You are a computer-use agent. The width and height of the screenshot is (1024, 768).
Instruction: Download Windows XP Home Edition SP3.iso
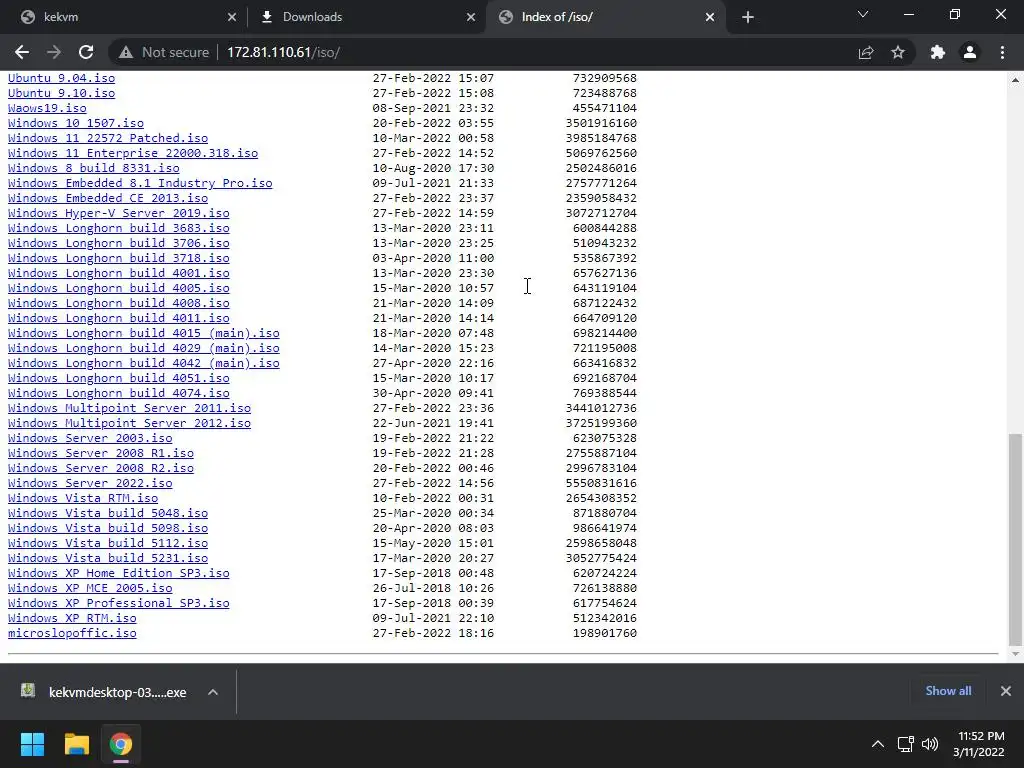click(118, 573)
